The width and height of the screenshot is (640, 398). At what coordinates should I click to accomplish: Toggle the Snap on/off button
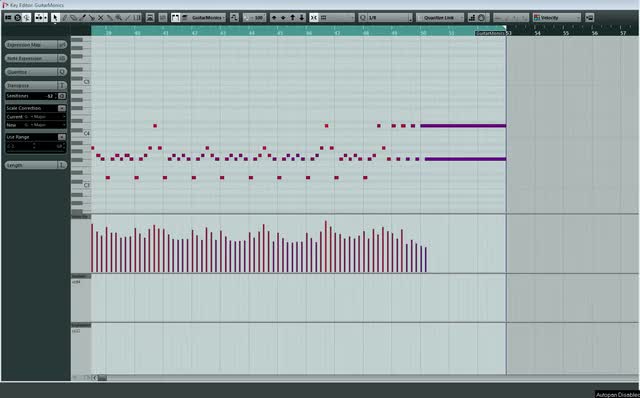click(x=313, y=18)
